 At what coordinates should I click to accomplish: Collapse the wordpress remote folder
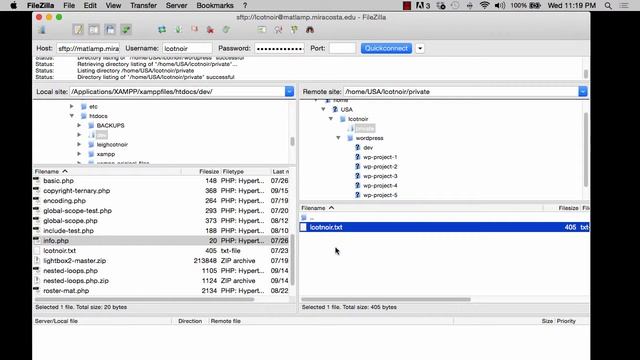point(338,138)
